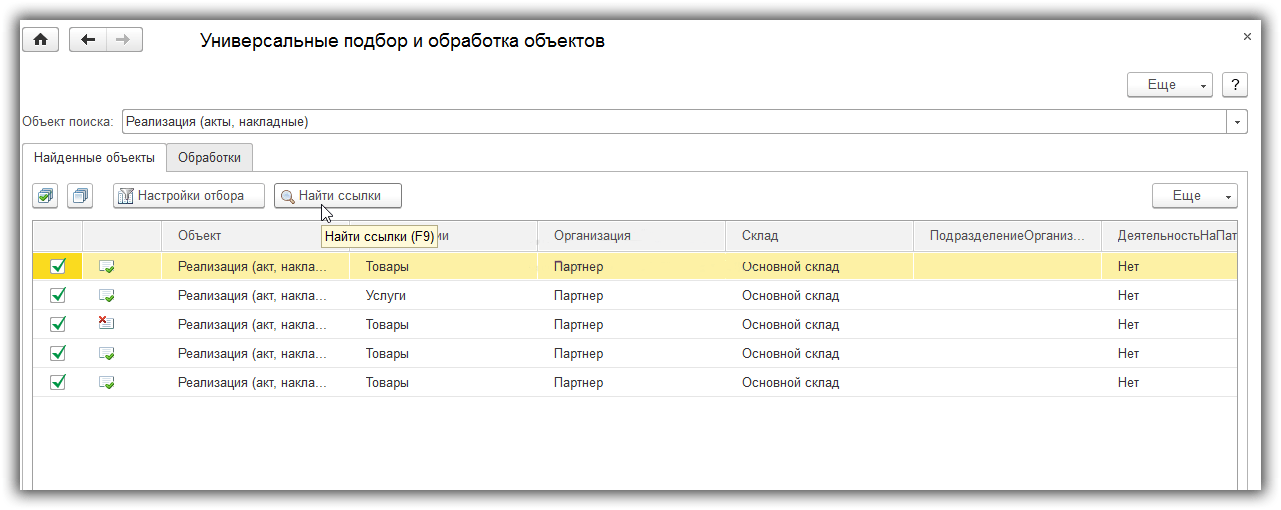Screen dimensions: 1281x510
Task: Click the document status icon in the first row
Action: coord(106,267)
